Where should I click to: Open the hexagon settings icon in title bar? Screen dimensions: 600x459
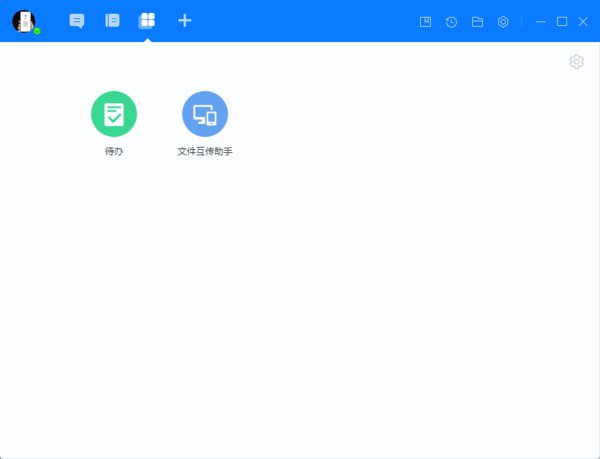click(503, 22)
